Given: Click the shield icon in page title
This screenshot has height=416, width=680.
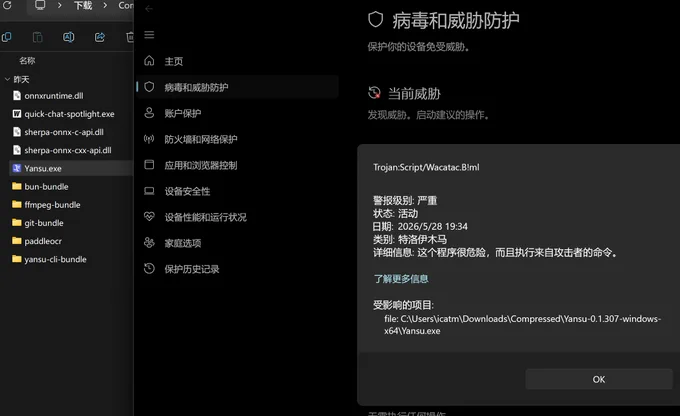Looking at the screenshot, I should 376,20.
